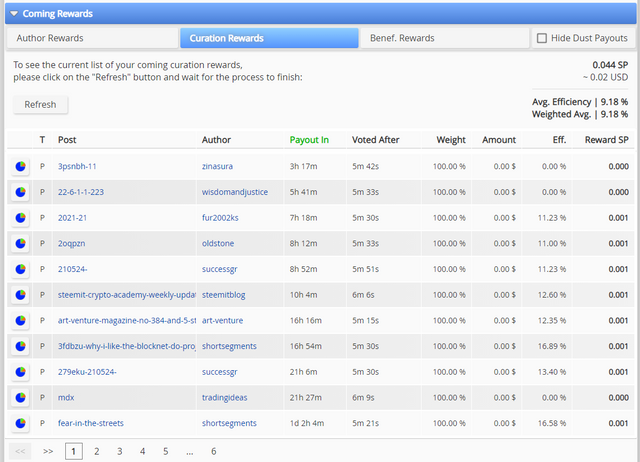Open author fur2002ks profile
Image resolution: width=640 pixels, height=462 pixels.
220,218
